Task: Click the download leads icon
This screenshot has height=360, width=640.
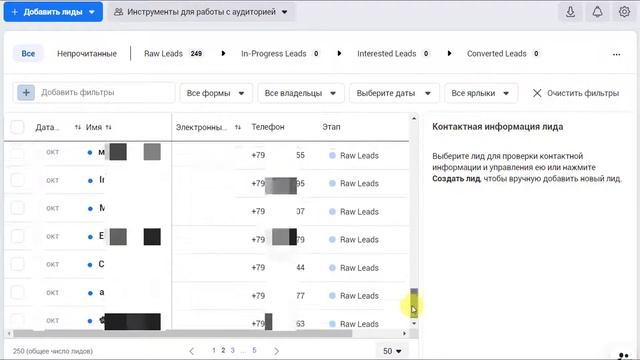Action: point(570,12)
